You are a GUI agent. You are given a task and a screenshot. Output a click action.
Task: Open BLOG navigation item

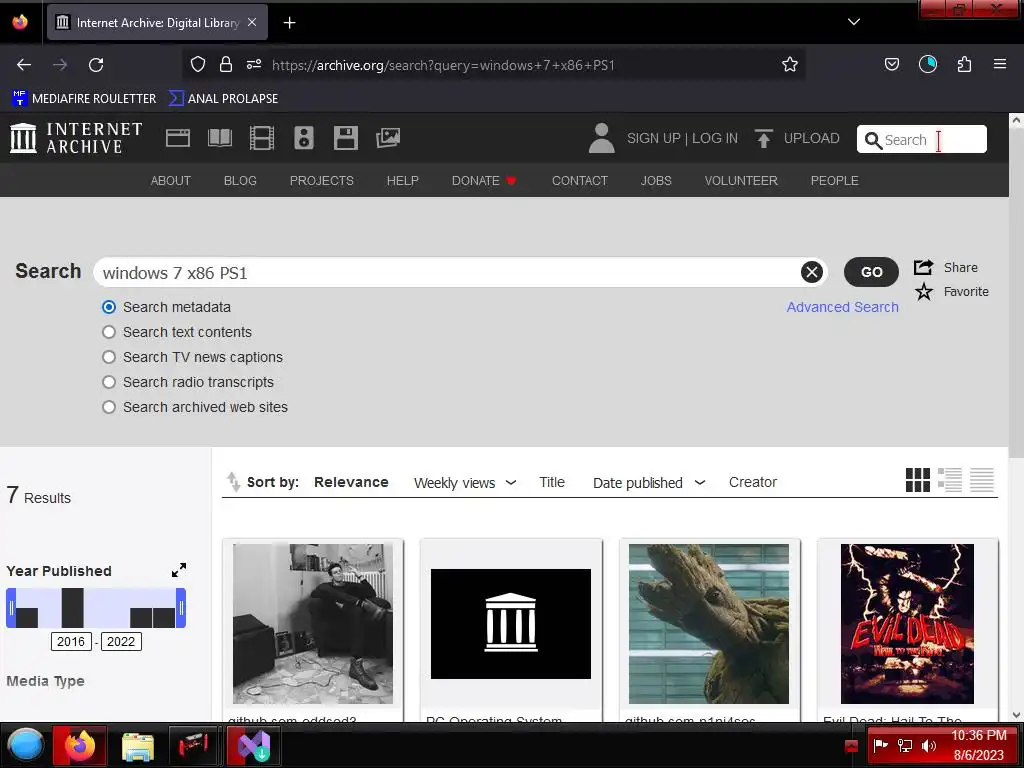click(x=240, y=181)
